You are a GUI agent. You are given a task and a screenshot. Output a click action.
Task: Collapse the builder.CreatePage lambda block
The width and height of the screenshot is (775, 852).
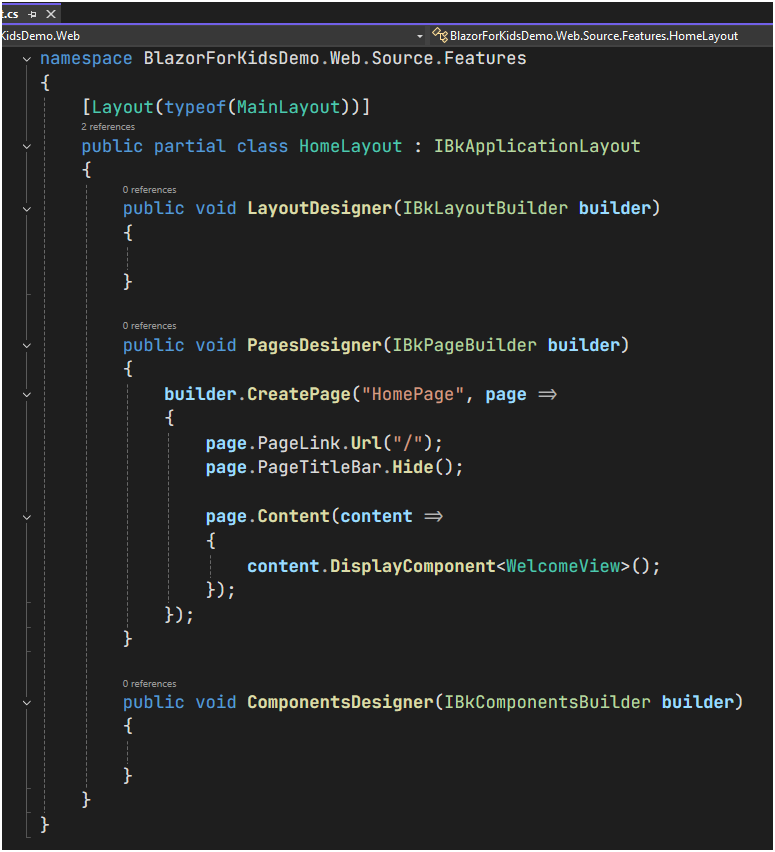point(26,394)
